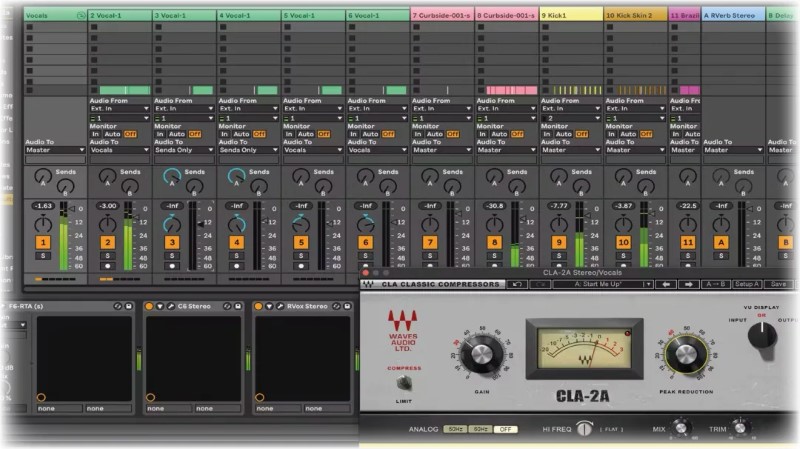
Task: Save the RVox Stereo device preset
Action: pyautogui.click(x=347, y=306)
